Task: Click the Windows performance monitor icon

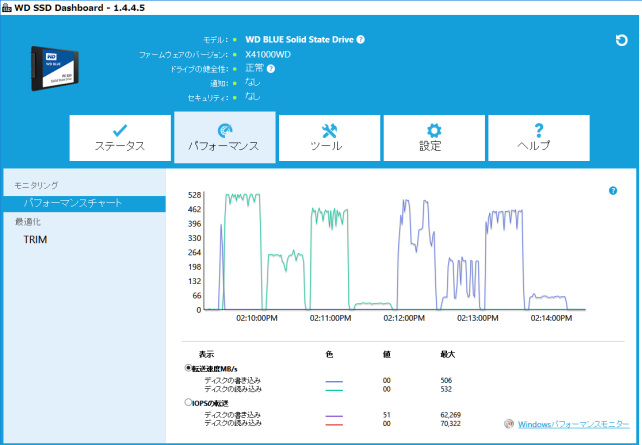Action: (509, 424)
